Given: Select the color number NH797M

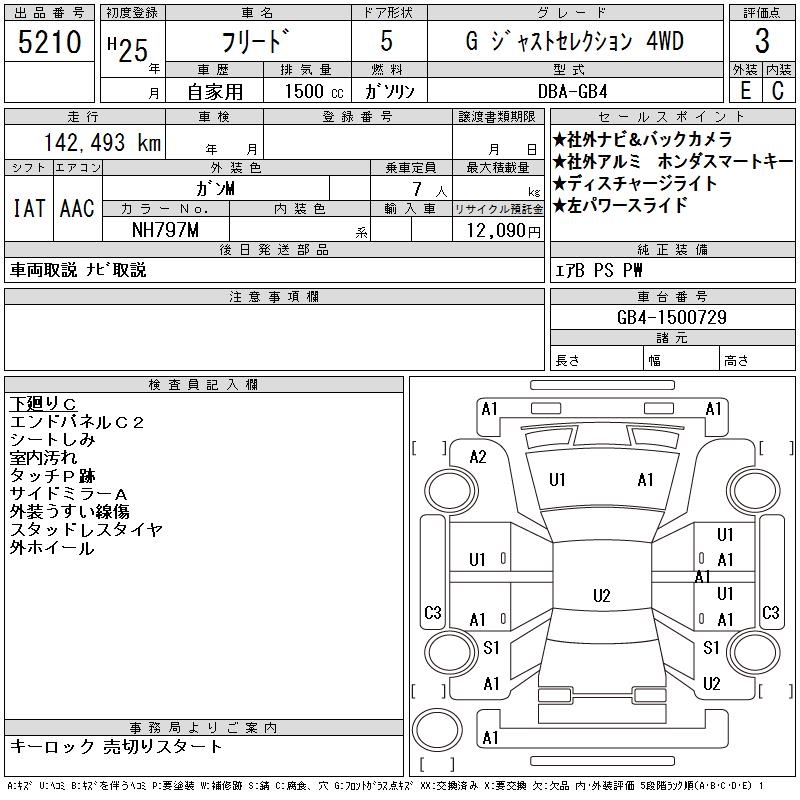Looking at the screenshot, I should point(166,230).
